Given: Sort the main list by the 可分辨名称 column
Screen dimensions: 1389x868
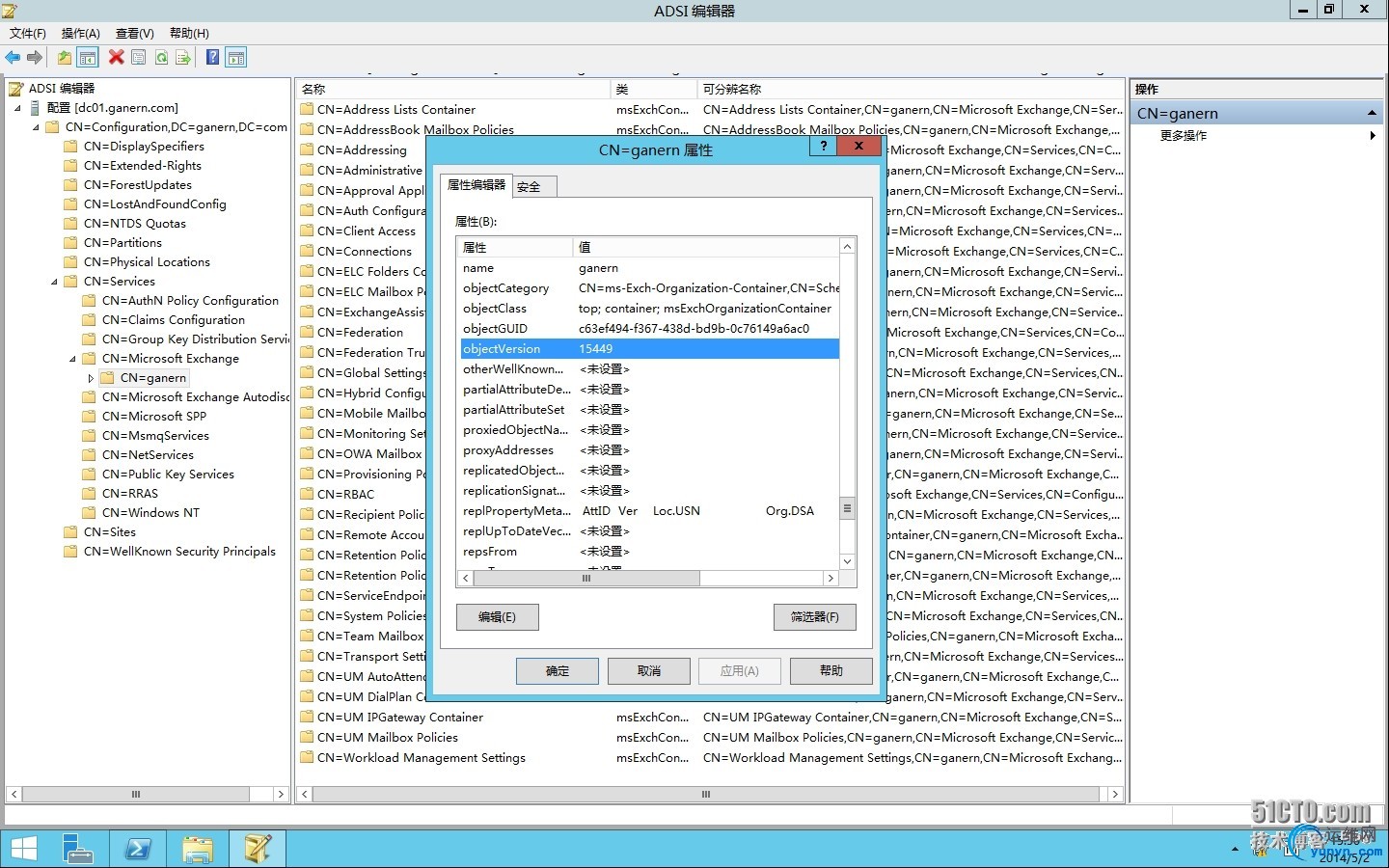Looking at the screenshot, I should pos(910,90).
